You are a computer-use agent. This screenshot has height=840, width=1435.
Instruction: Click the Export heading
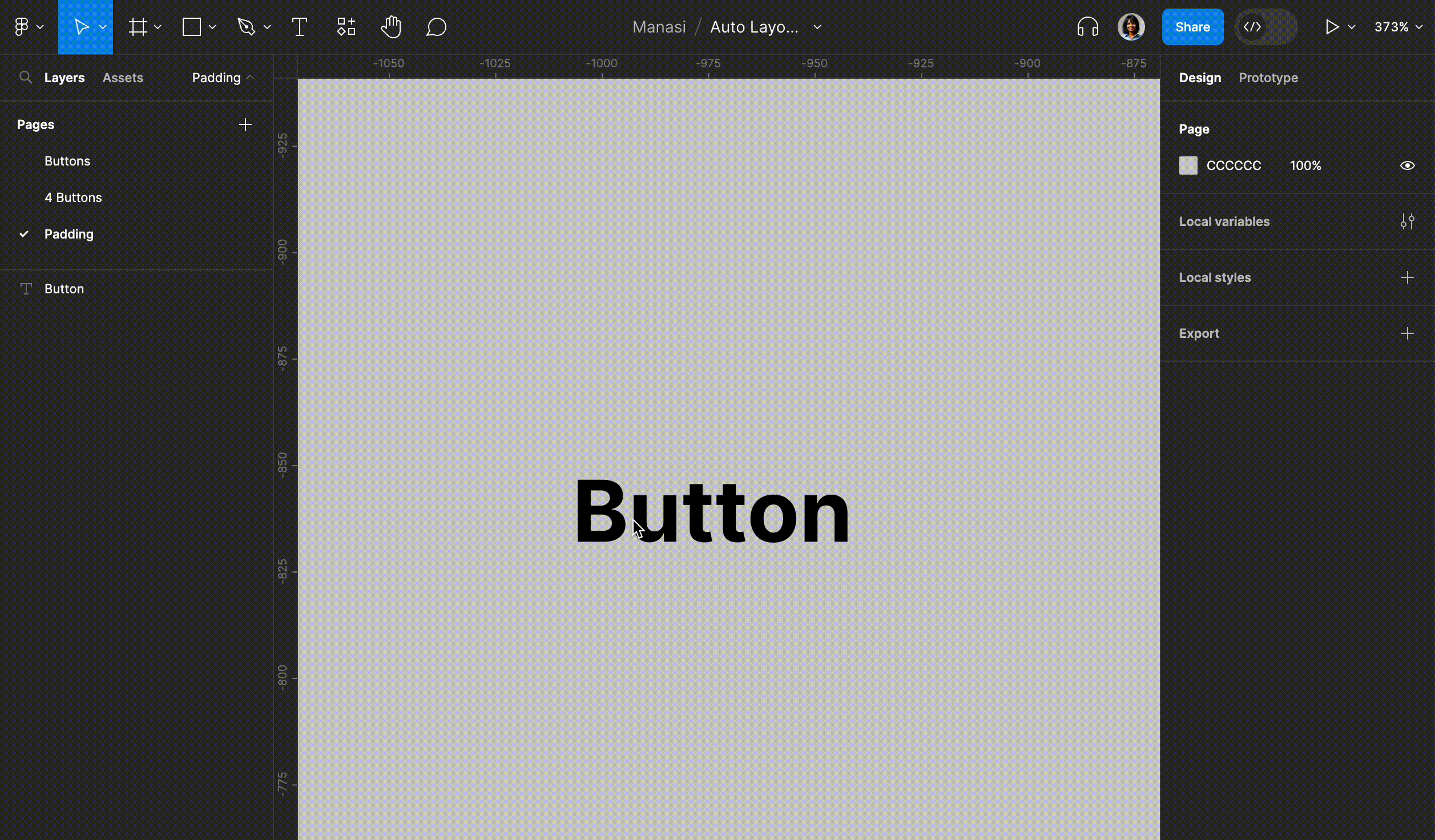(x=1199, y=333)
